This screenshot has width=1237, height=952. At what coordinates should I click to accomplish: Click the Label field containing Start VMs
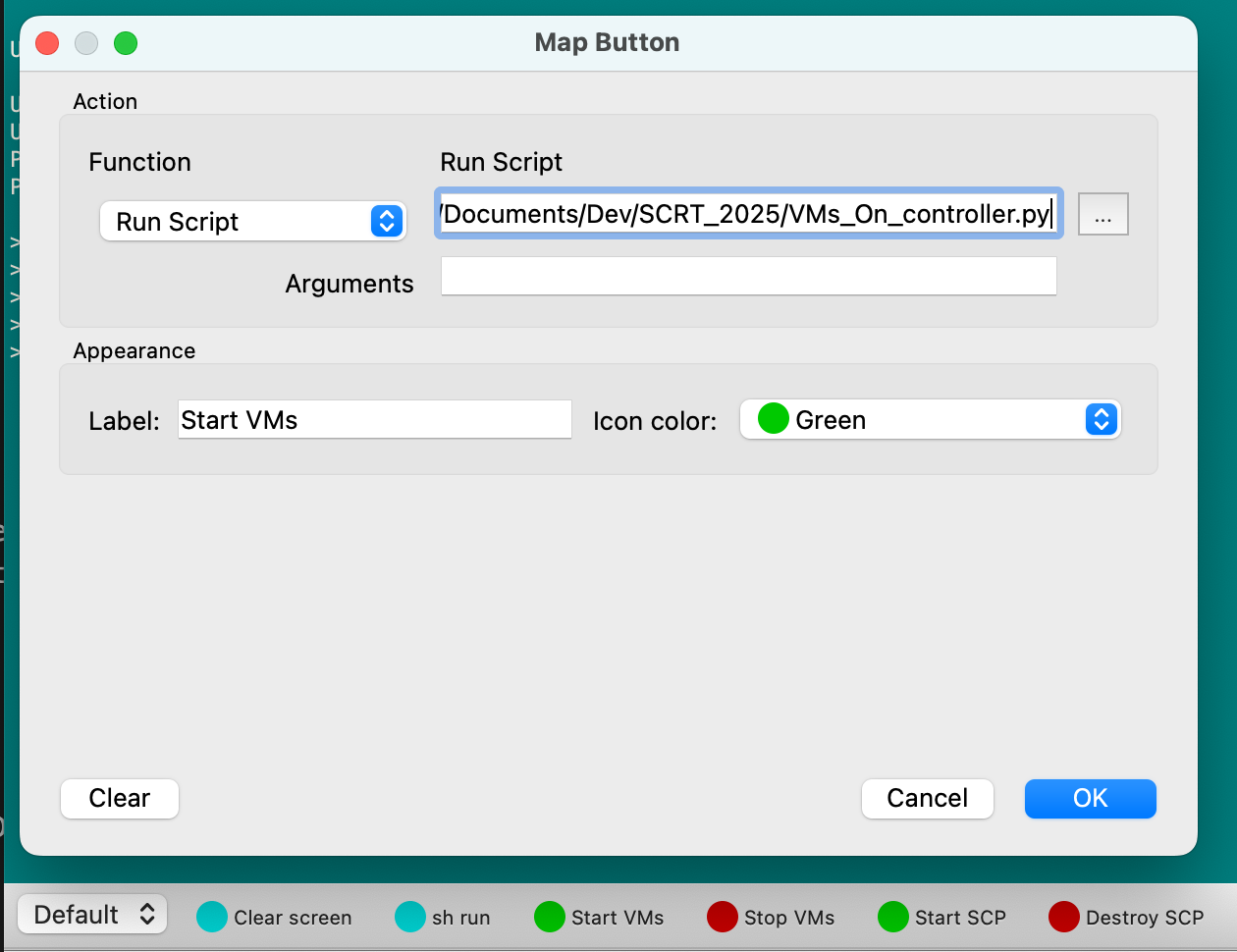374,420
